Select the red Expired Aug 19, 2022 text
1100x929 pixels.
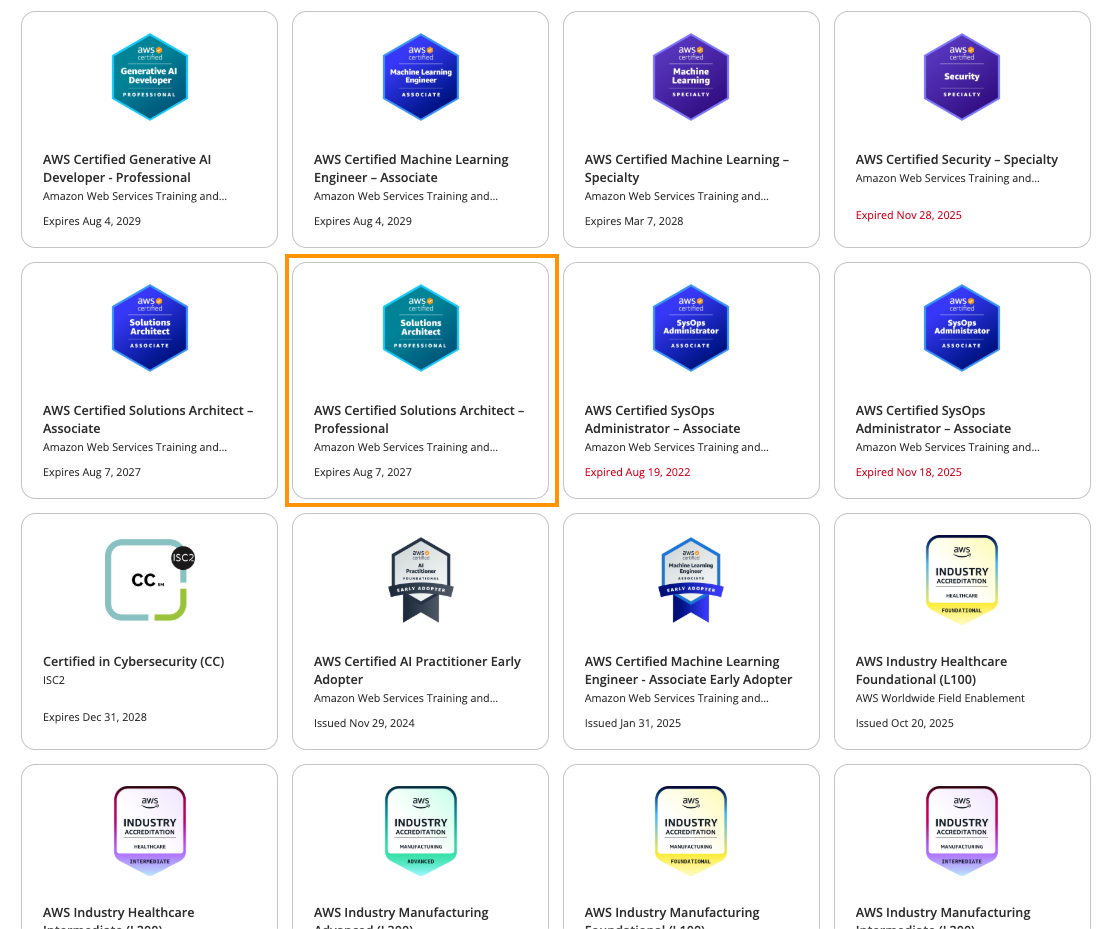click(x=637, y=472)
